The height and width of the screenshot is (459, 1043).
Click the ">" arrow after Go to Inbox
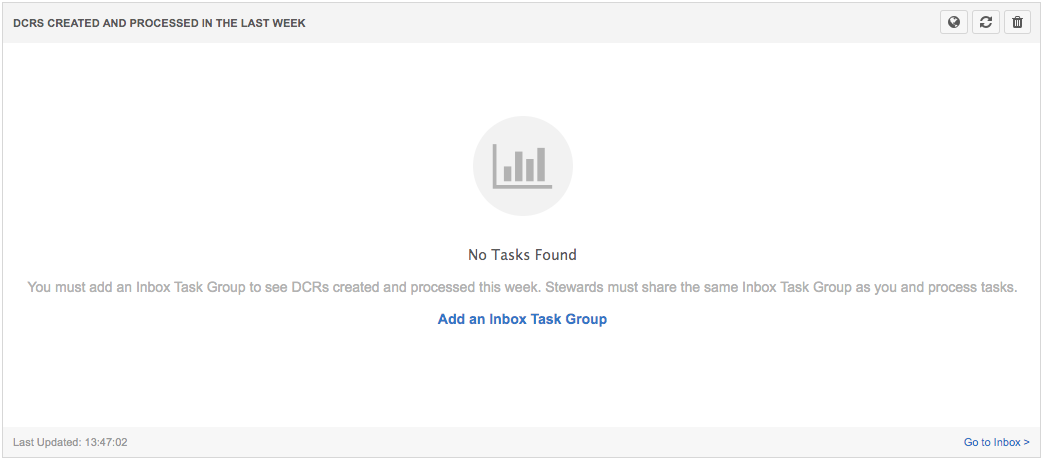point(1026,442)
